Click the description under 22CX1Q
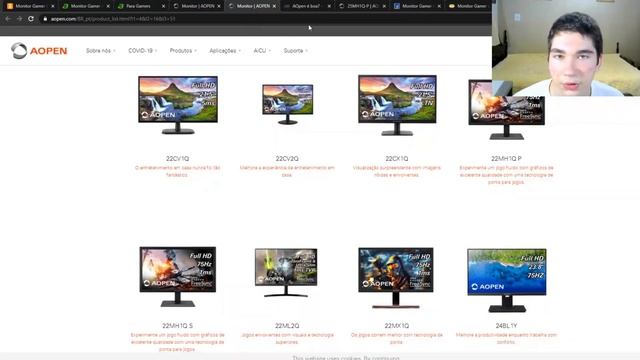Viewport: 640px width, 360px height. [397, 171]
